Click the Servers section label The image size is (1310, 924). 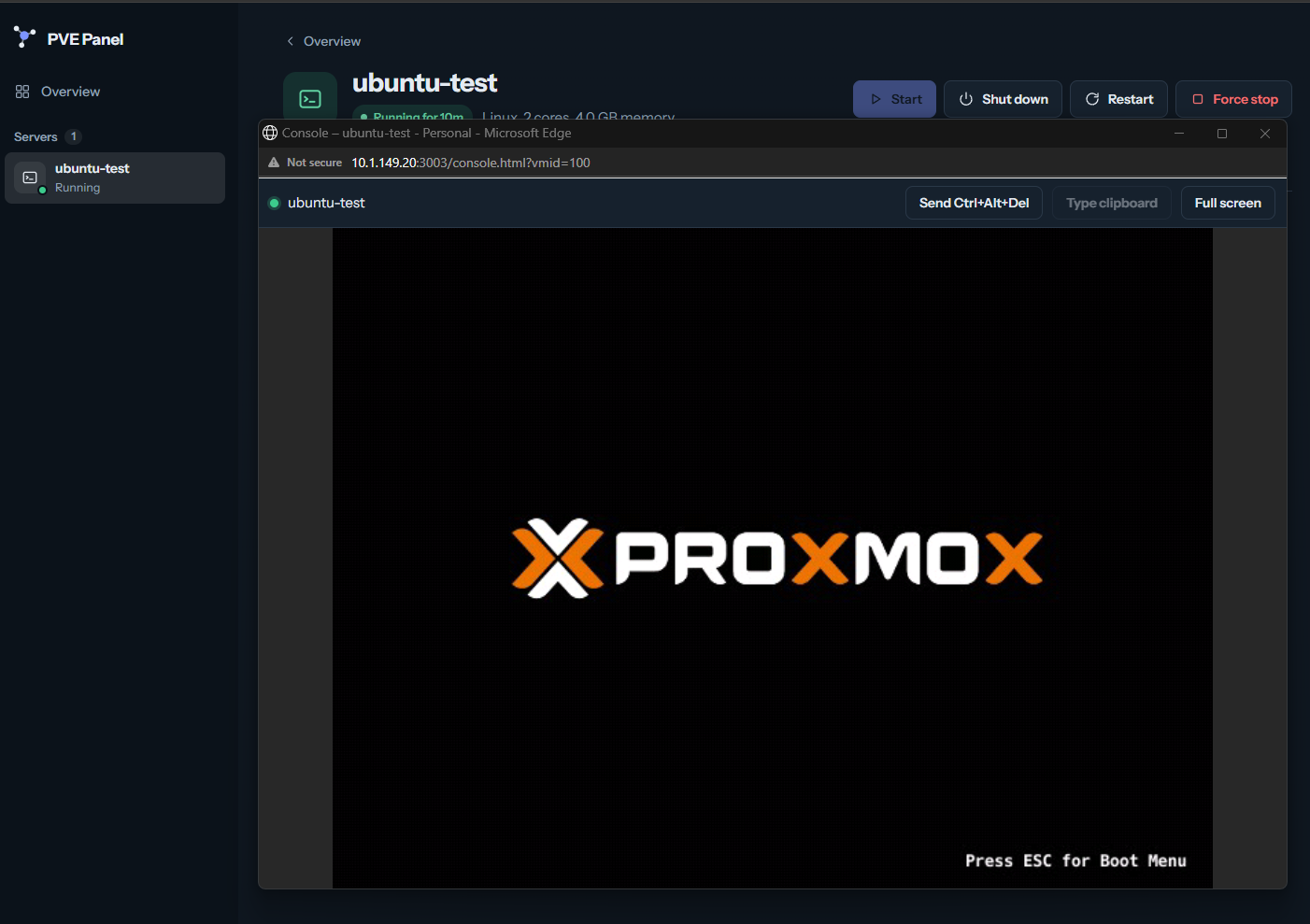(36, 136)
